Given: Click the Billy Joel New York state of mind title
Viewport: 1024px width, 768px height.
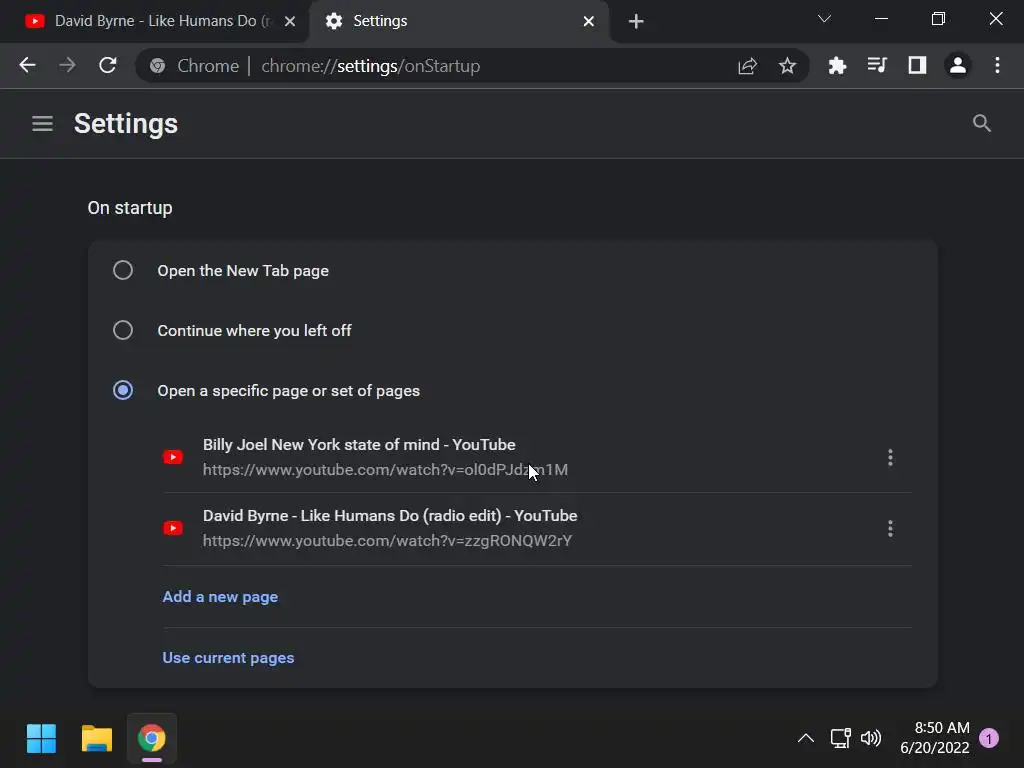Looking at the screenshot, I should tap(359, 445).
